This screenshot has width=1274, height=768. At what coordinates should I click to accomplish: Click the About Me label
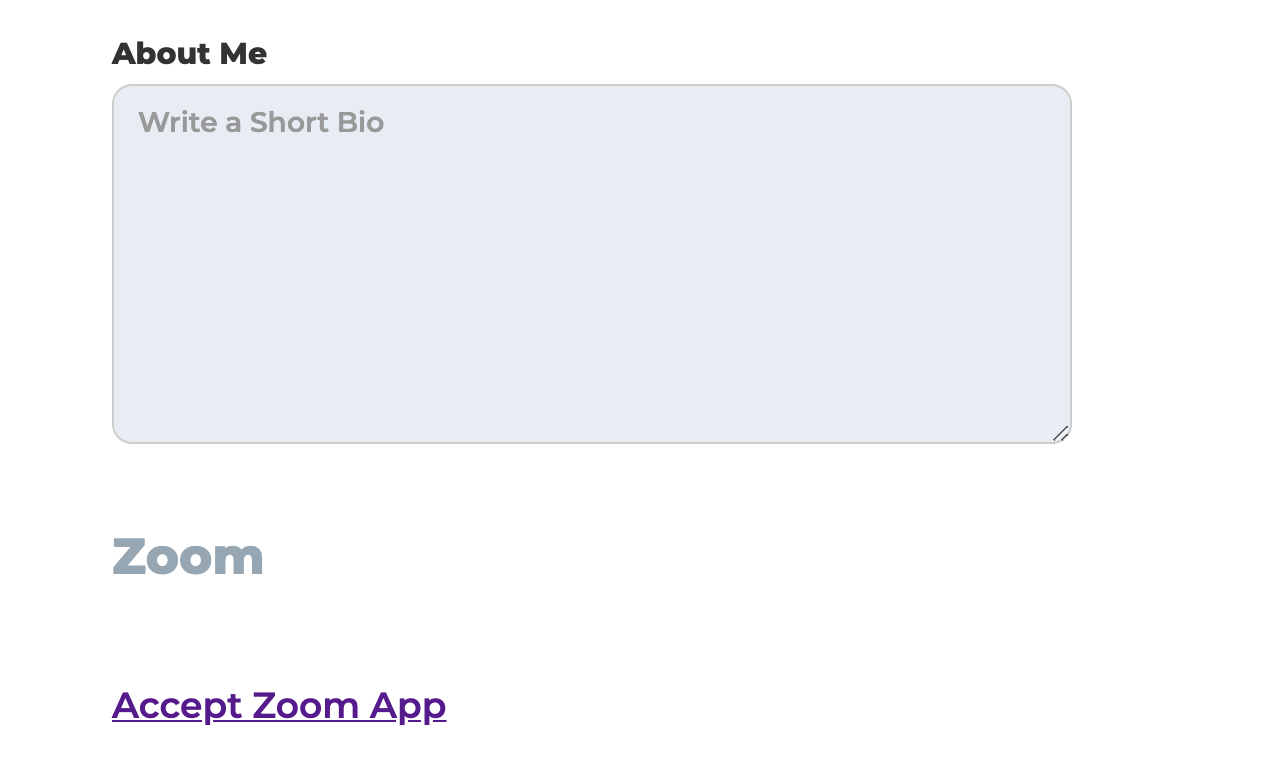(189, 54)
